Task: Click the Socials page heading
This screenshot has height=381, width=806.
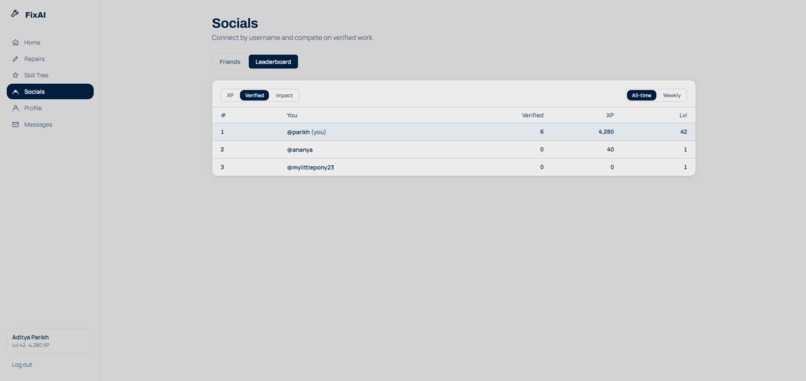Action: 235,23
